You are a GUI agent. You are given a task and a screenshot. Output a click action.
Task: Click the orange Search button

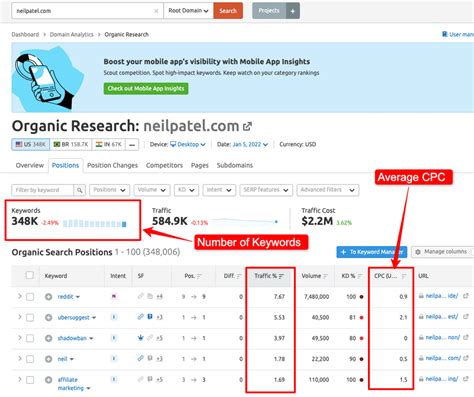click(228, 11)
